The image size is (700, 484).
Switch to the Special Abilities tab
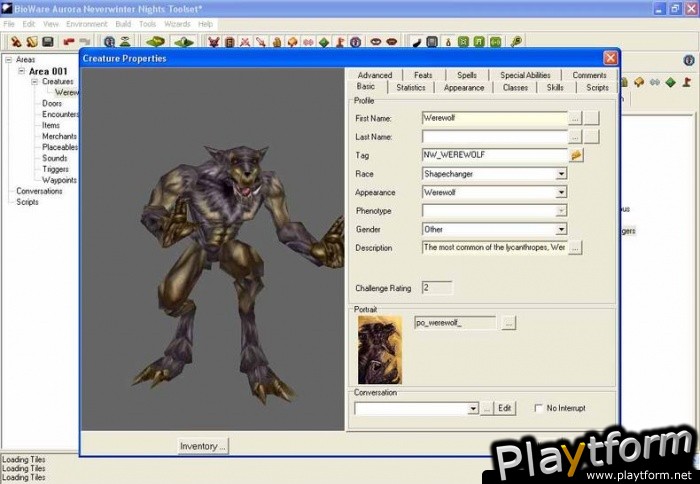coord(525,75)
